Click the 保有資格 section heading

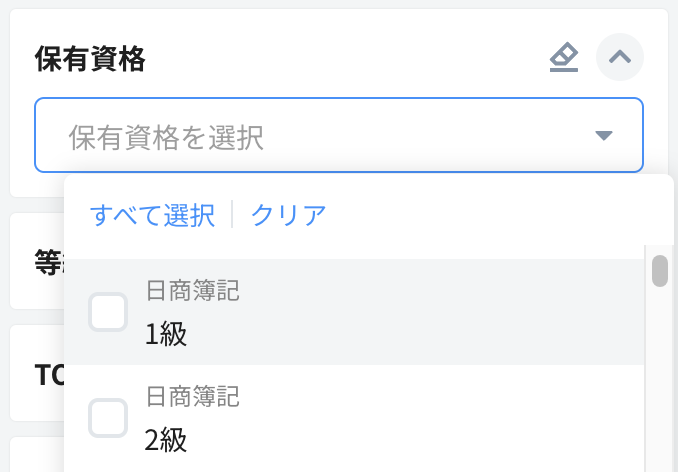tap(90, 59)
